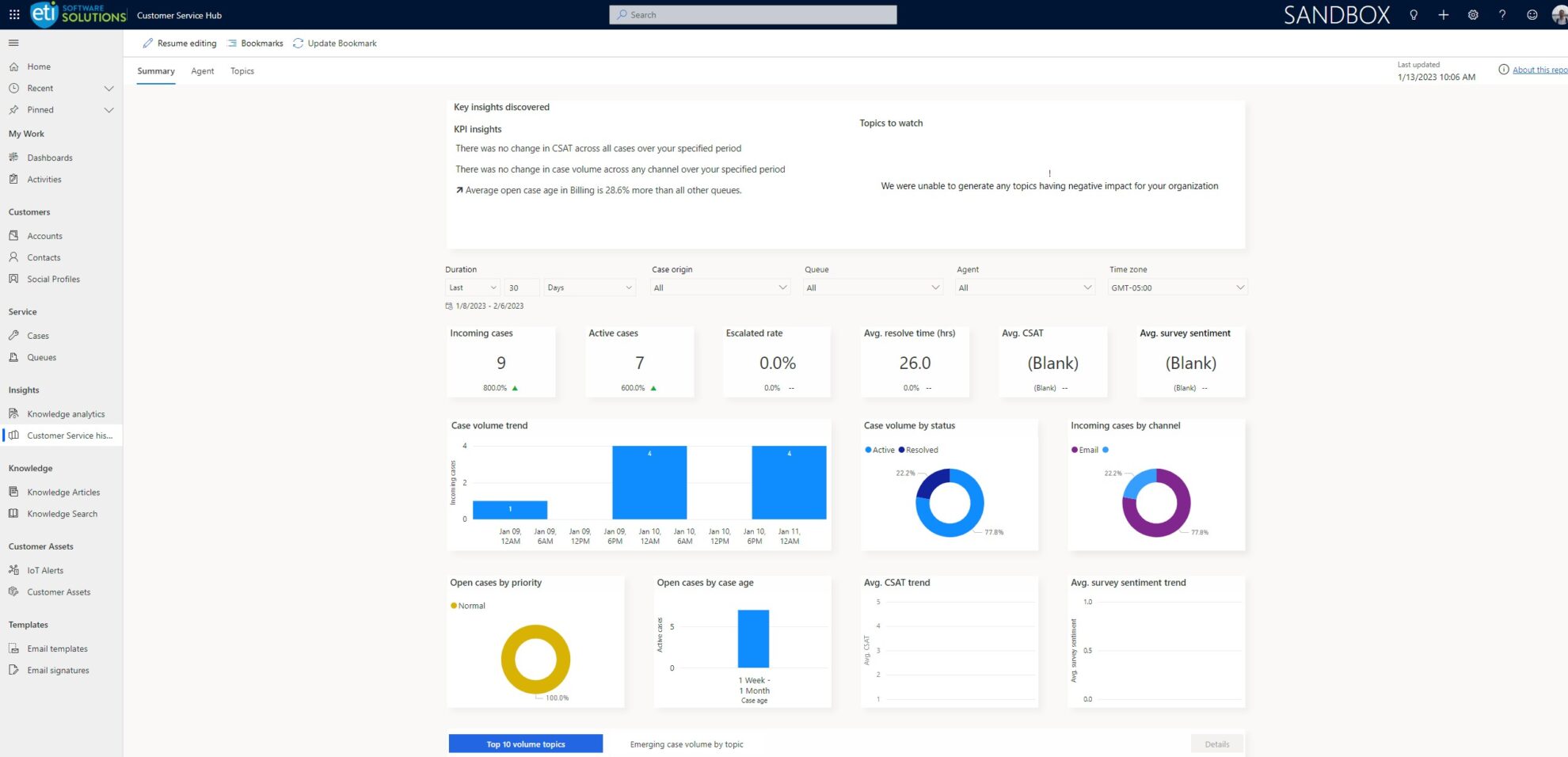Open Knowledge analytics from the sidebar
The height and width of the screenshot is (757, 1568).
[66, 413]
